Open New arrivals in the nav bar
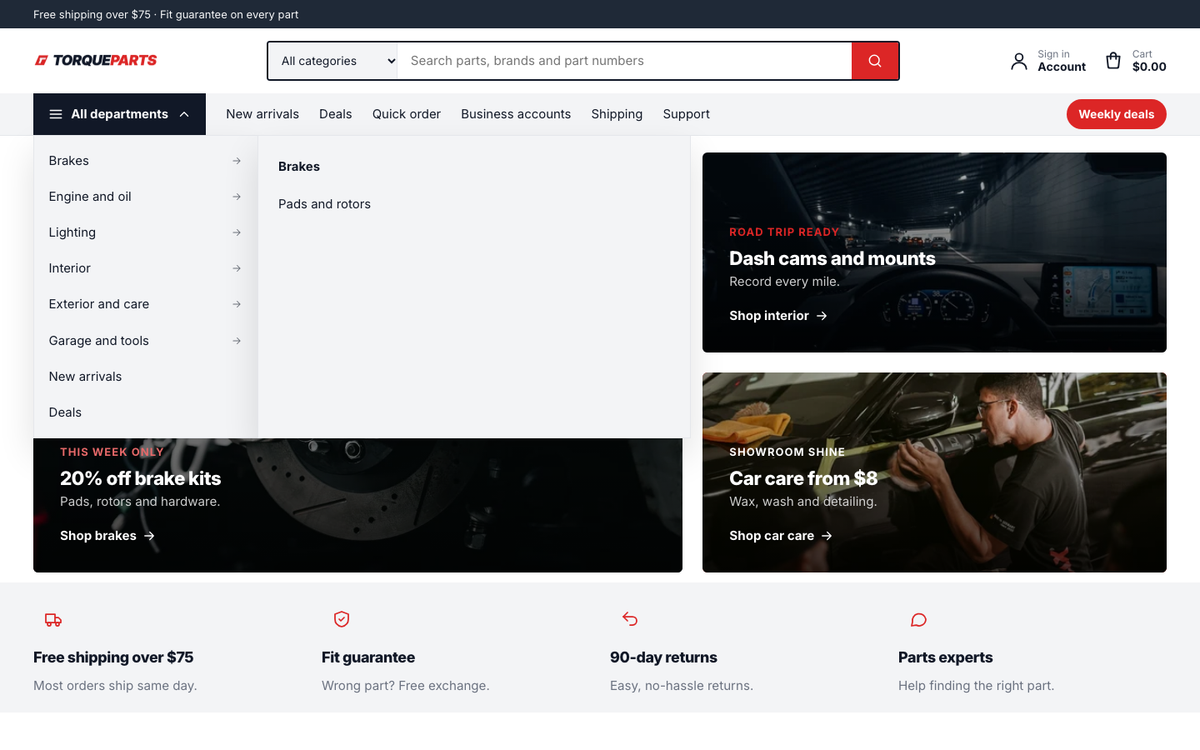The width and height of the screenshot is (1200, 750). 262,114
